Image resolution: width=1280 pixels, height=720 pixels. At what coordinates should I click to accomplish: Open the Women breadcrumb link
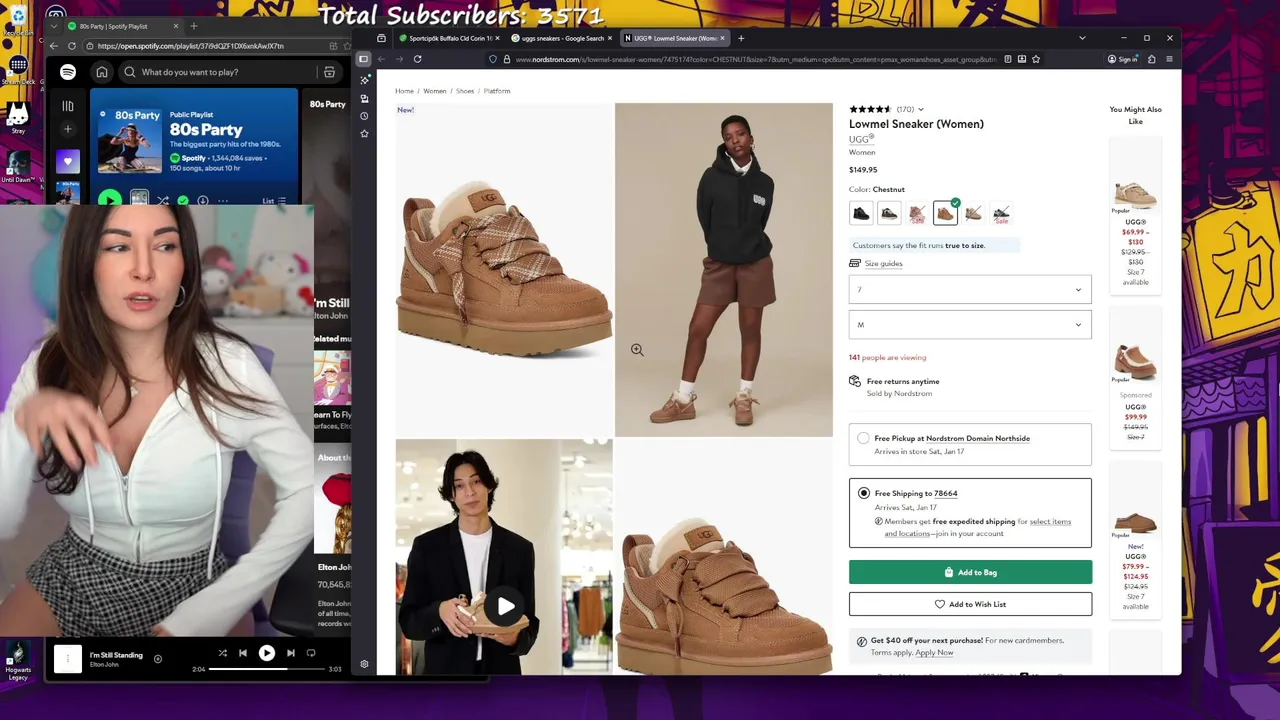pos(434,91)
